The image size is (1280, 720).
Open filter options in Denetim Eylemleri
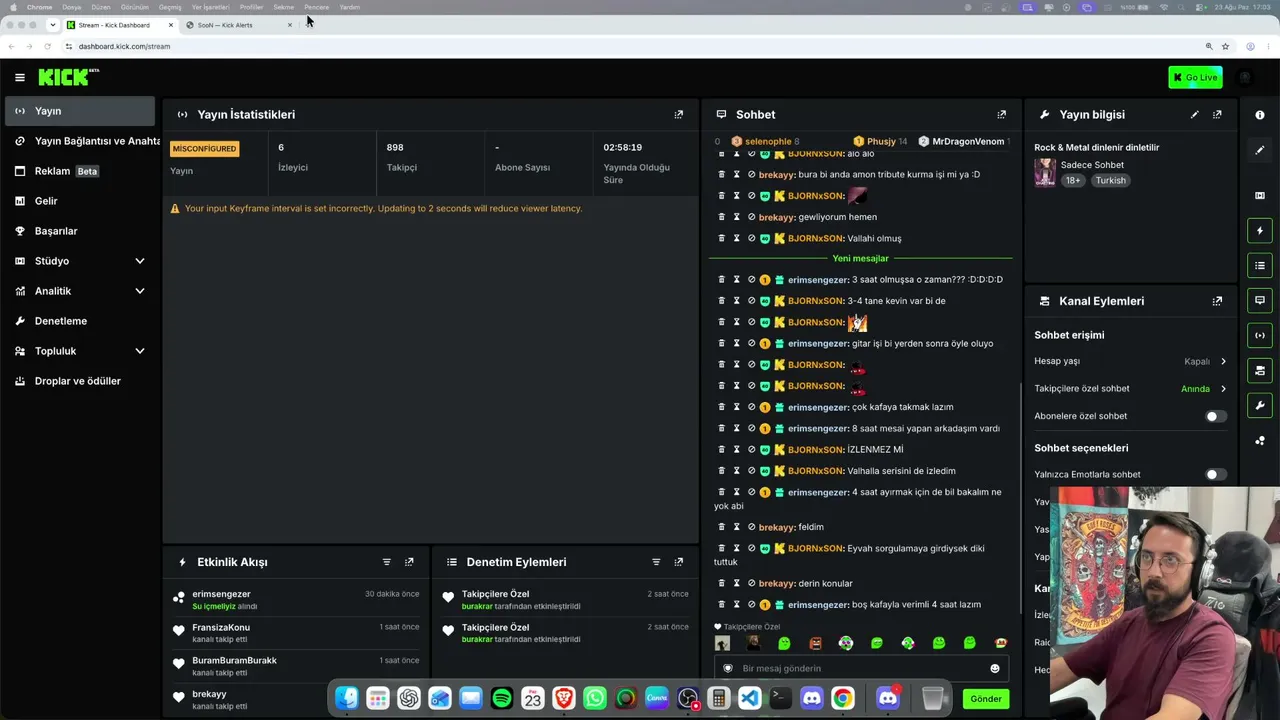656,562
